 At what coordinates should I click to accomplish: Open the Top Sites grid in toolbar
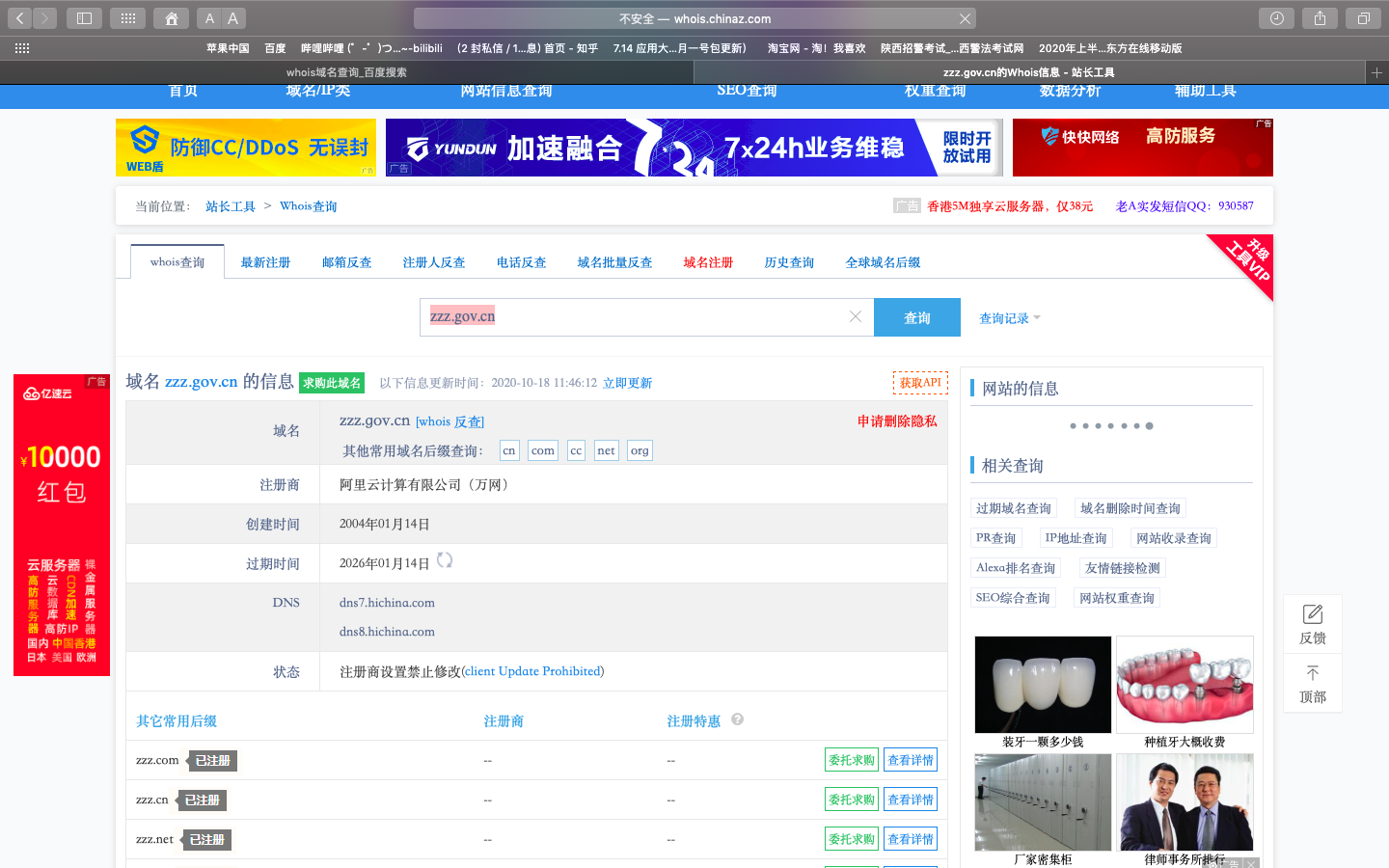pos(127,18)
